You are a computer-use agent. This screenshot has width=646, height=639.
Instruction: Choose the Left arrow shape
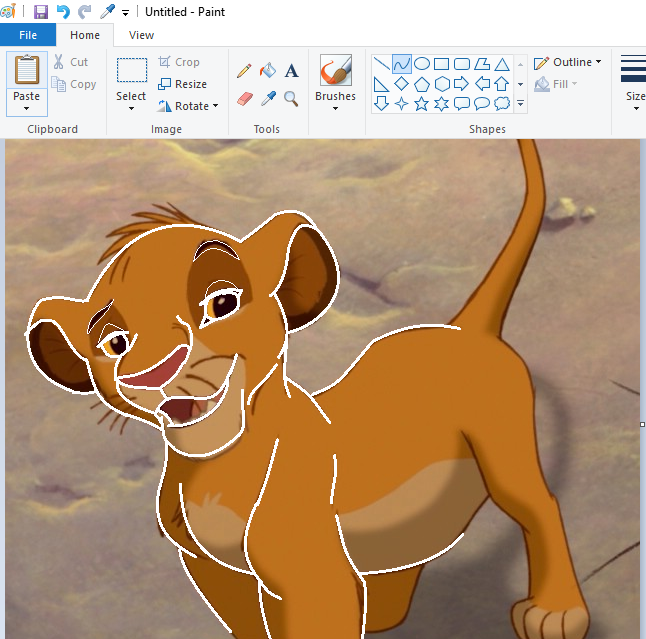482,84
